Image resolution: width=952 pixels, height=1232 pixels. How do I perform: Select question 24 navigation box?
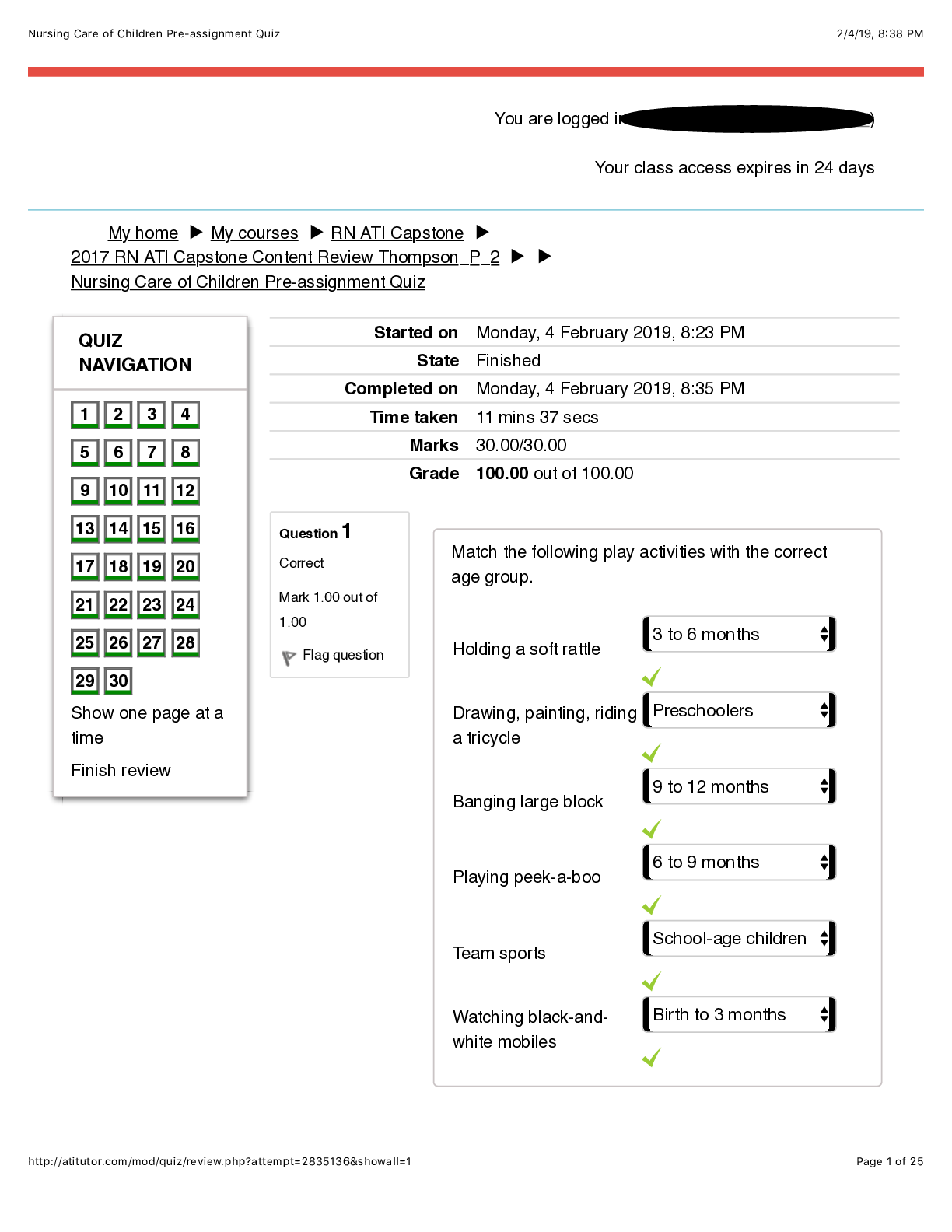[x=185, y=605]
